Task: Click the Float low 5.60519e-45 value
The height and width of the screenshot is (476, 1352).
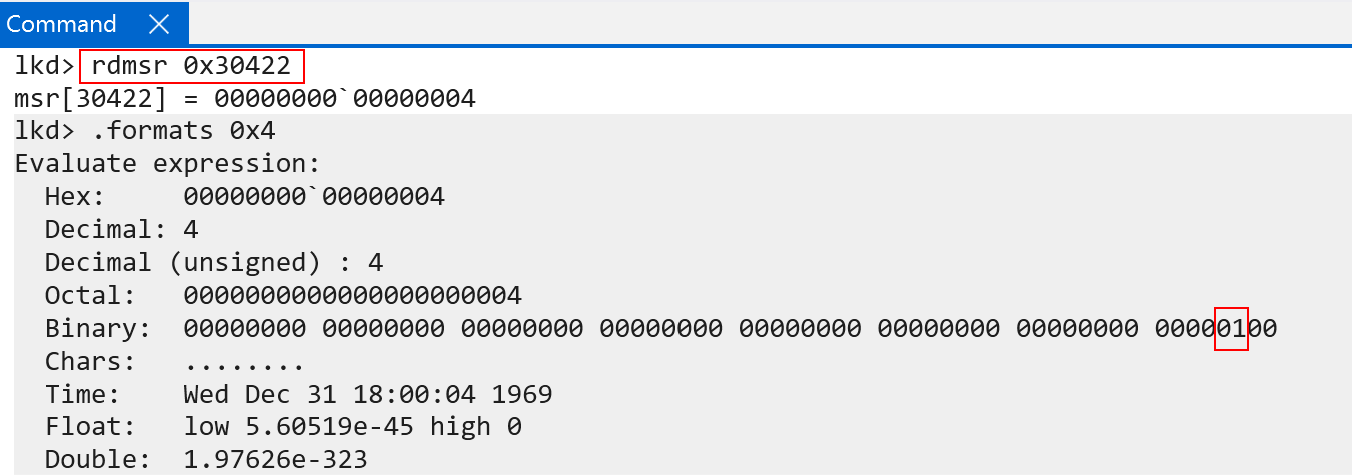Action: point(306,427)
